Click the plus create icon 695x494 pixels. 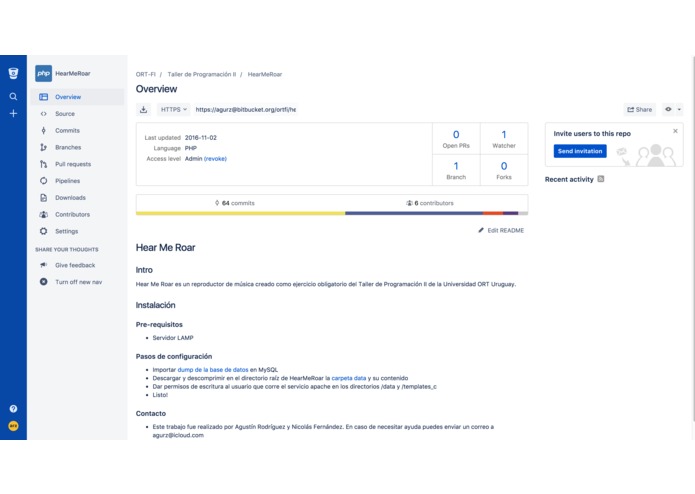point(13,113)
